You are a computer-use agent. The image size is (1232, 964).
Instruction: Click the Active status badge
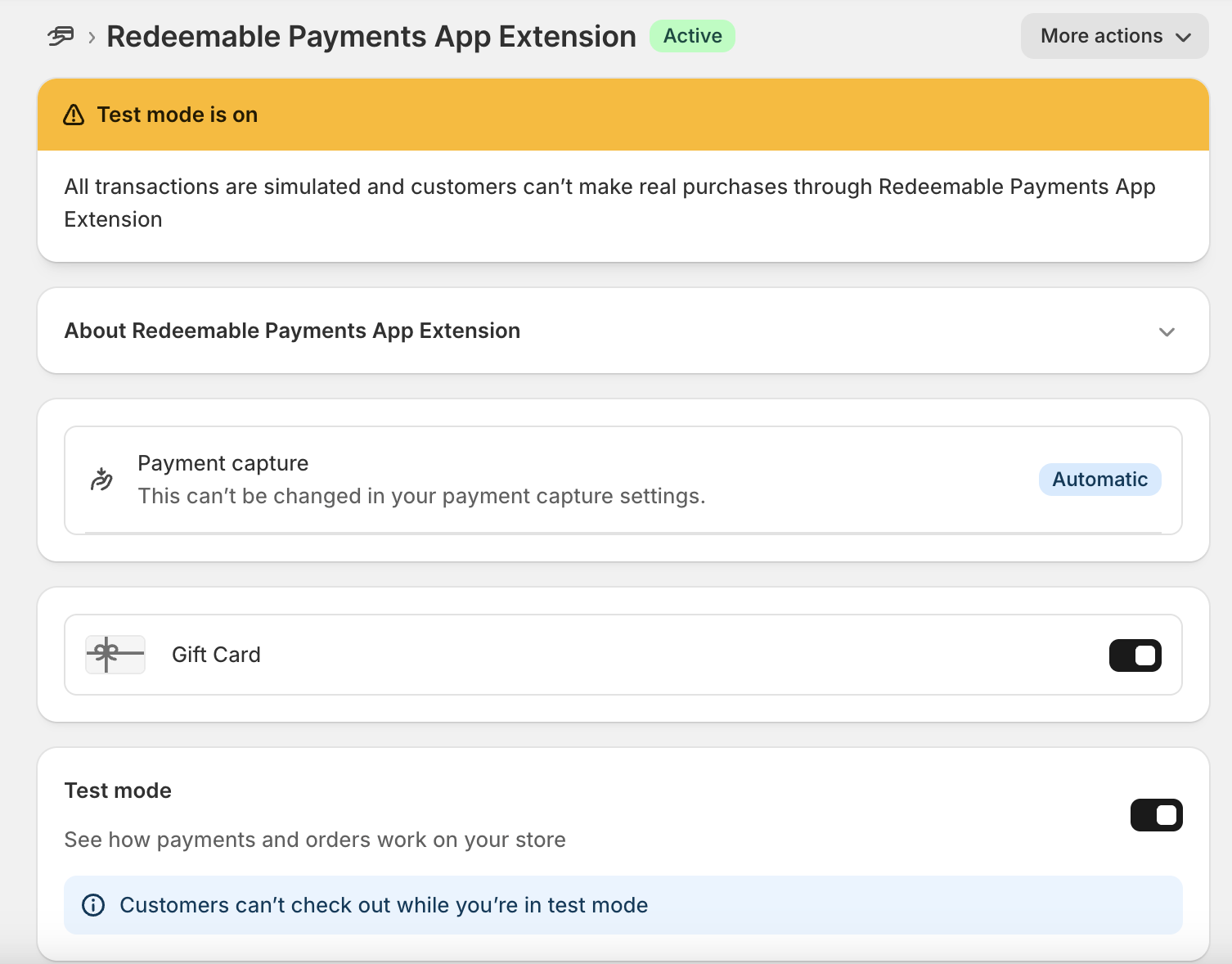tap(692, 36)
